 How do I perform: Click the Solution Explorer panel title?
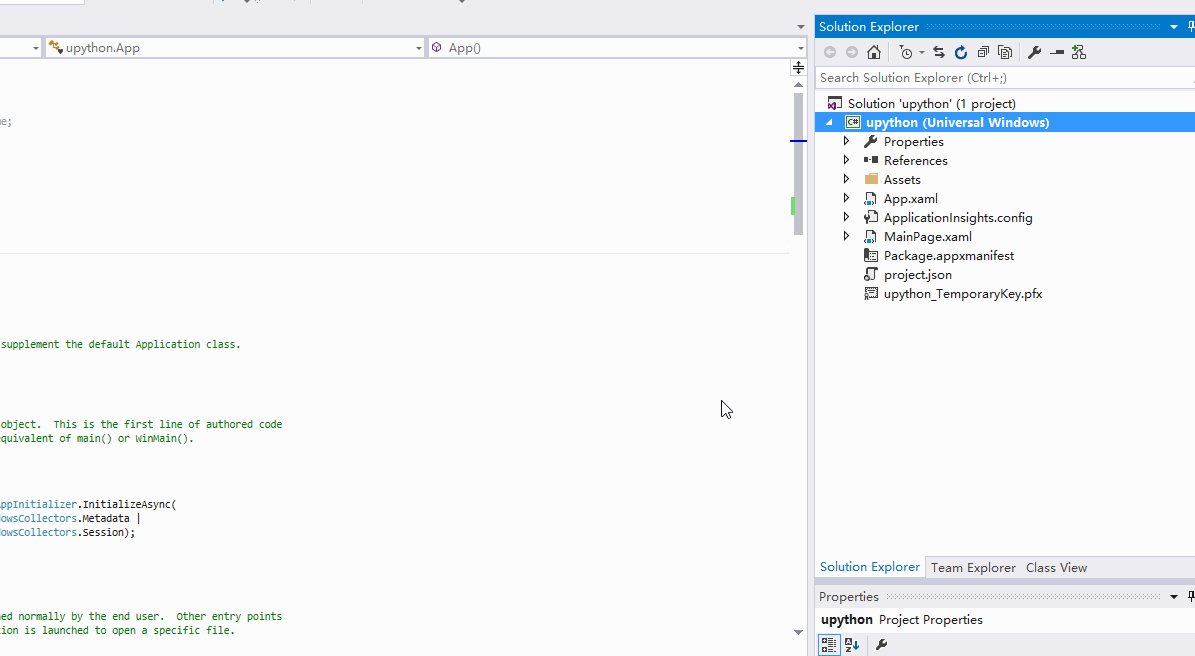869,27
